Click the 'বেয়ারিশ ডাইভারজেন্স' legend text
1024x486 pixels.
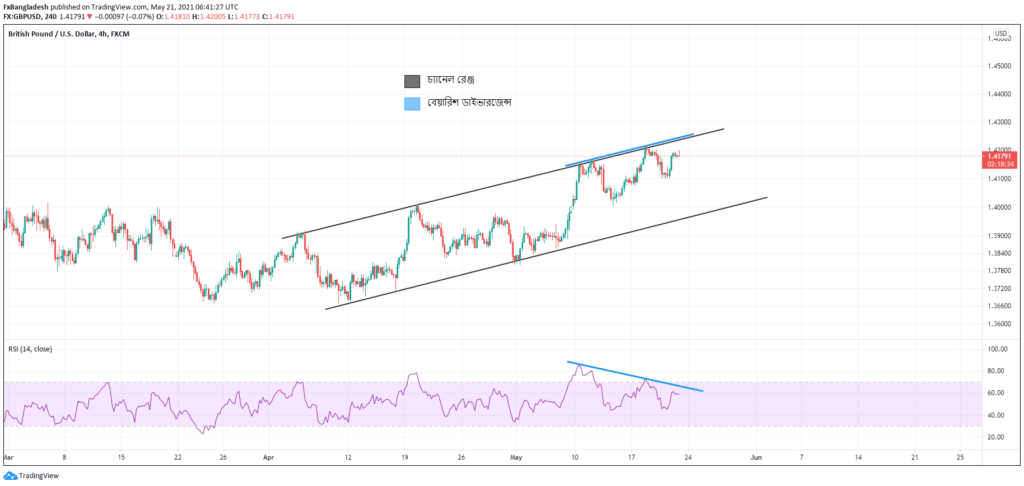tap(469, 103)
